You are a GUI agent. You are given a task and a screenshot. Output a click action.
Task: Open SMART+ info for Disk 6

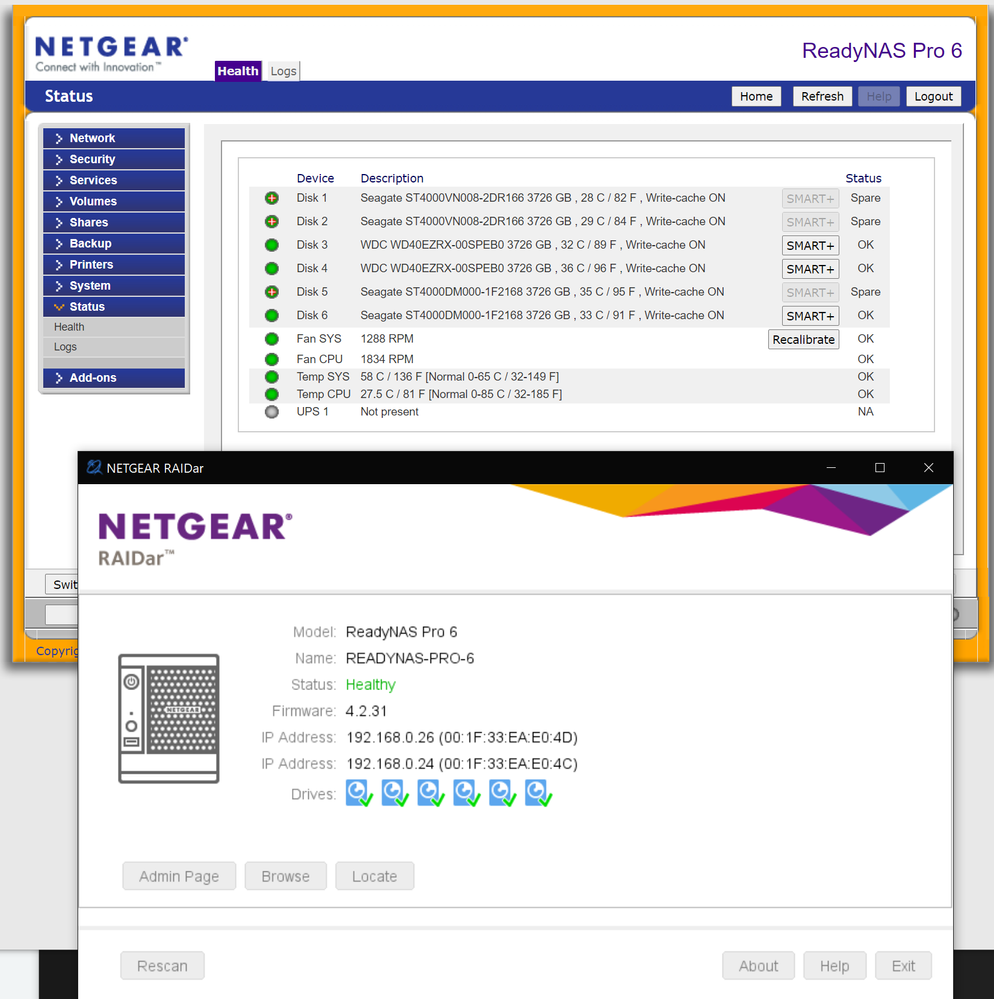click(x=810, y=316)
